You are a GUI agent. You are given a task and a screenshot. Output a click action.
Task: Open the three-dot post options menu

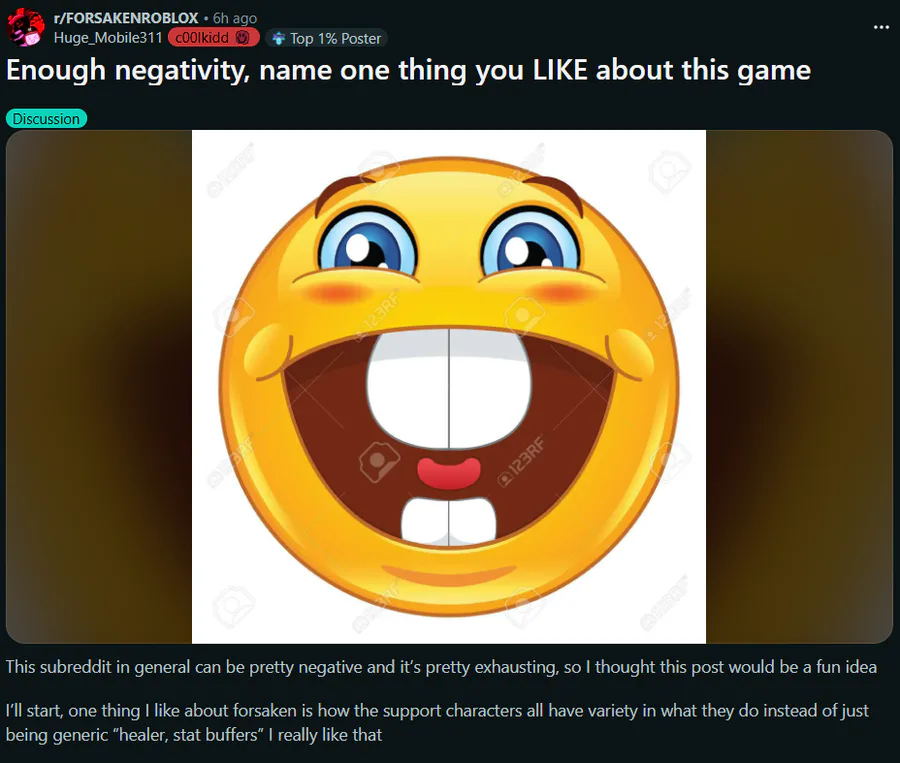point(881,27)
